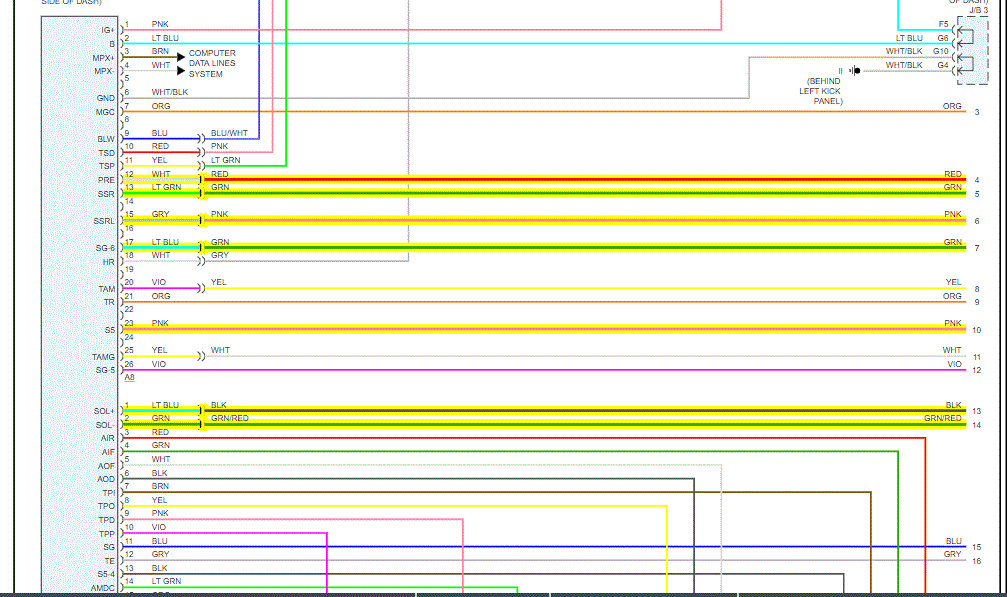
Task: Click the TSP terminal label
Action: tap(107, 166)
